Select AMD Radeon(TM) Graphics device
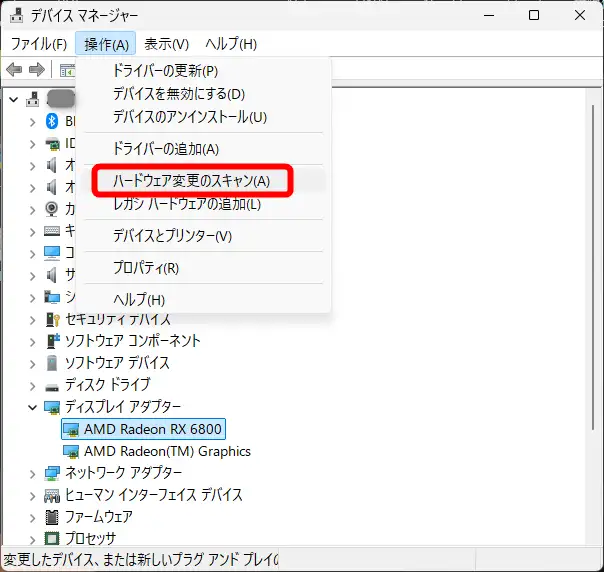This screenshot has height=572, width=604. coord(167,451)
